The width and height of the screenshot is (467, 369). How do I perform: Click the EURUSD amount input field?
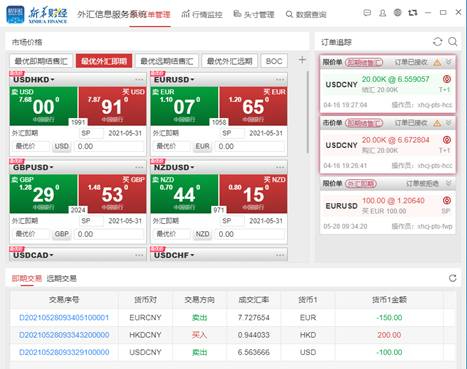pyautogui.click(x=250, y=146)
